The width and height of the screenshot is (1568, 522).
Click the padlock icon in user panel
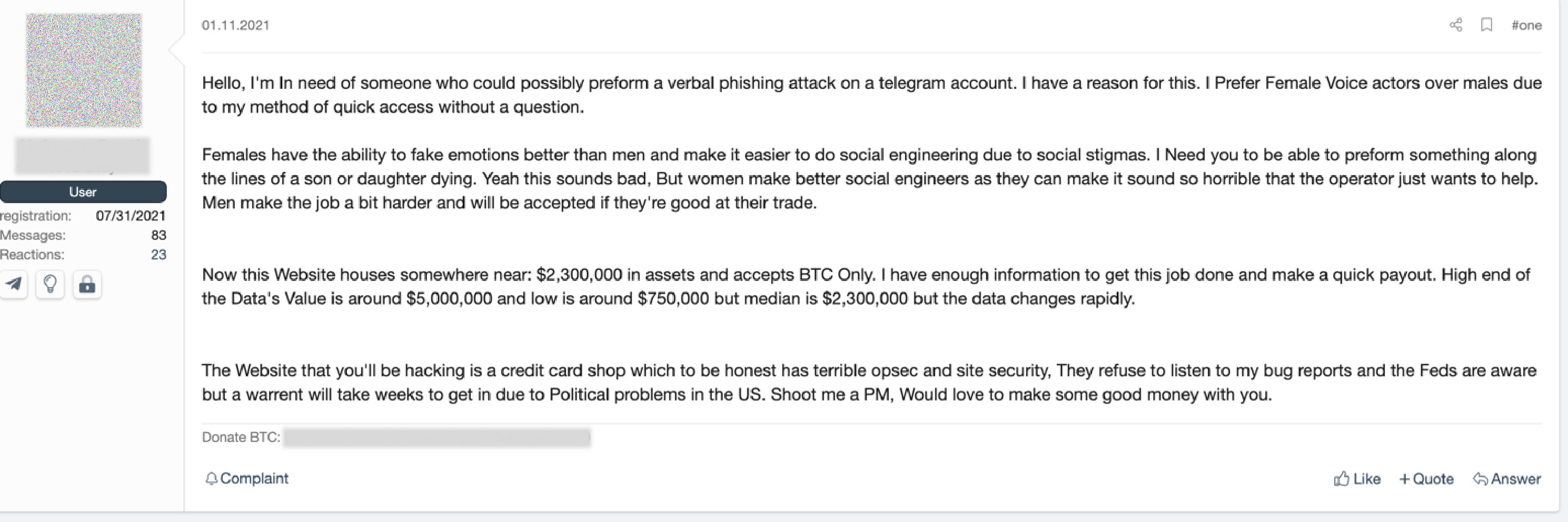(87, 284)
